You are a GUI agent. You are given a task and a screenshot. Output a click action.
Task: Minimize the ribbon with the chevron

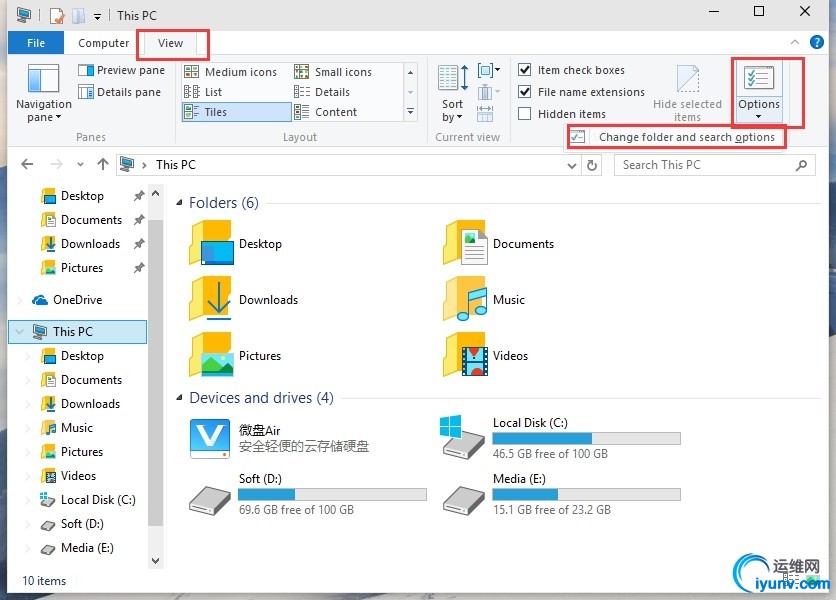click(794, 42)
